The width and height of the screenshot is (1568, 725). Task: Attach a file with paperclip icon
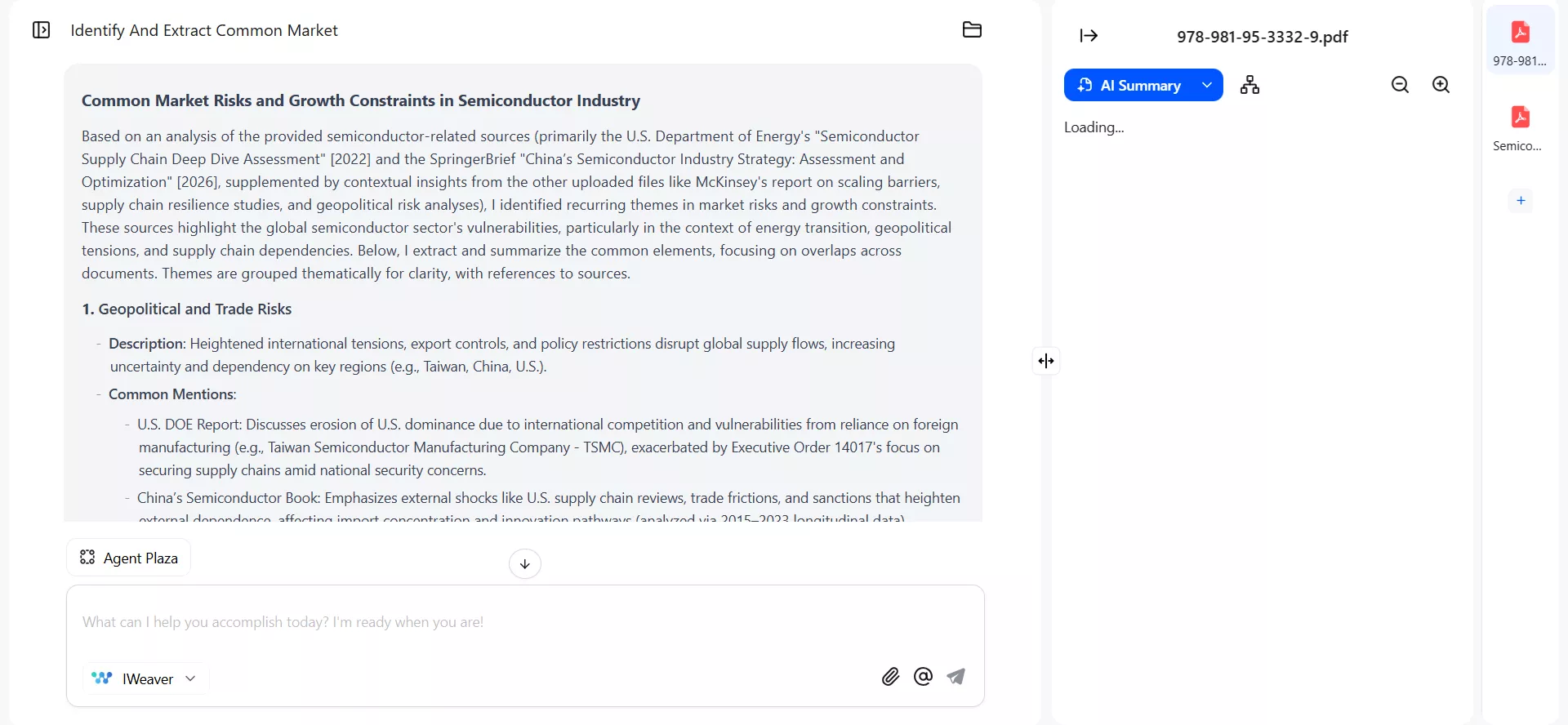[x=890, y=677]
